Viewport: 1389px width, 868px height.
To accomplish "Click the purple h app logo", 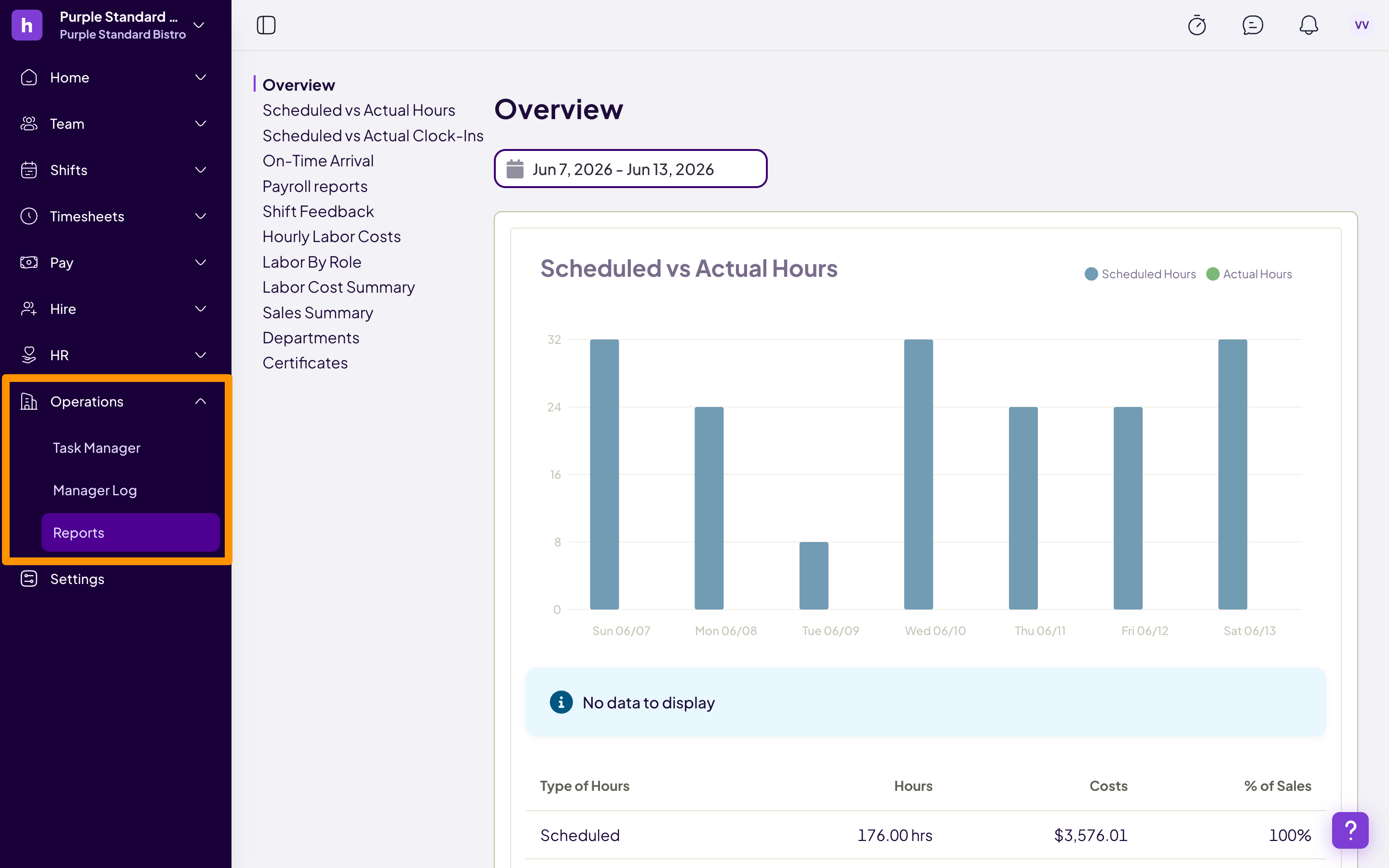I will [27, 25].
